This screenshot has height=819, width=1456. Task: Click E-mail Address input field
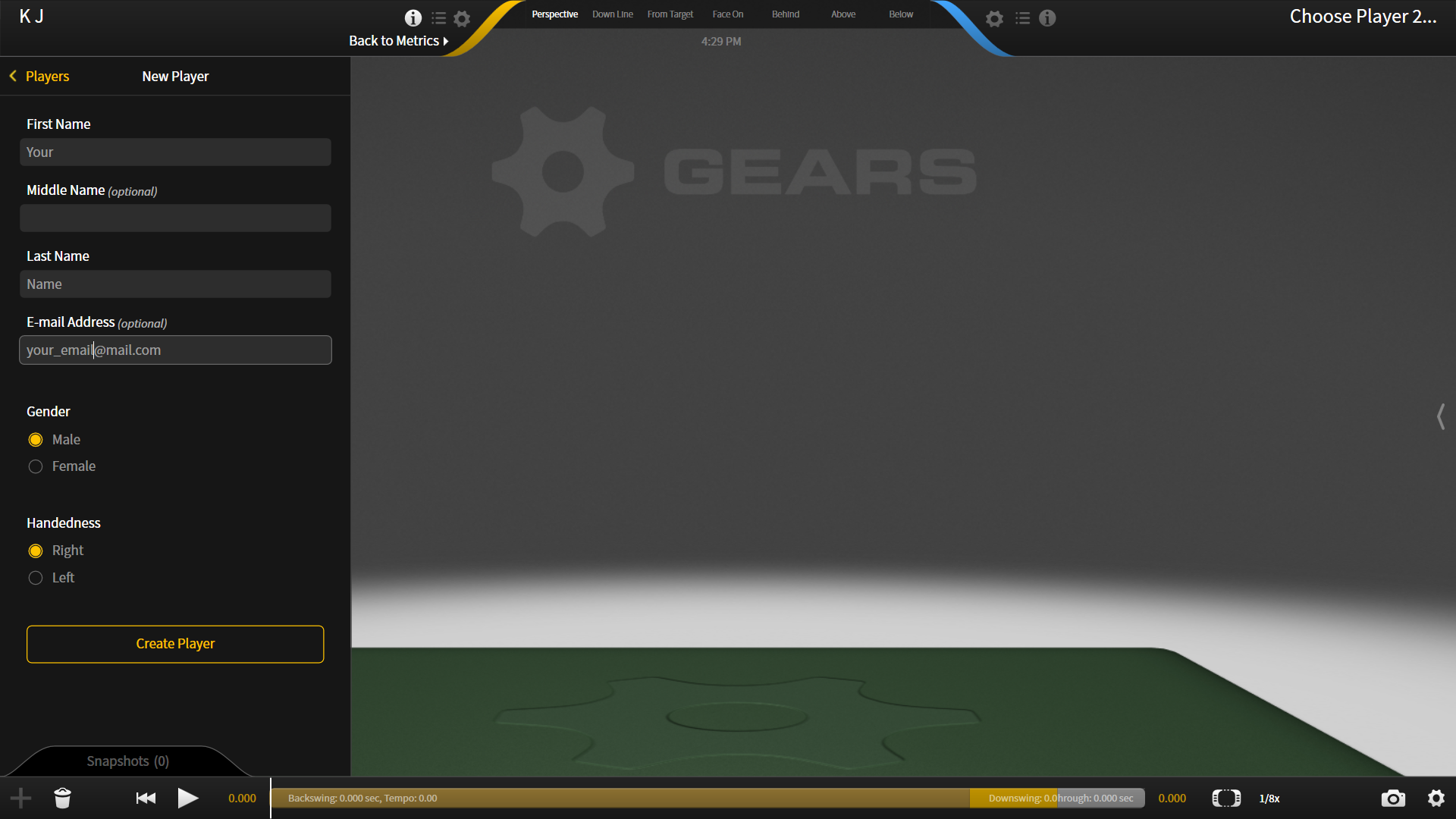175,350
